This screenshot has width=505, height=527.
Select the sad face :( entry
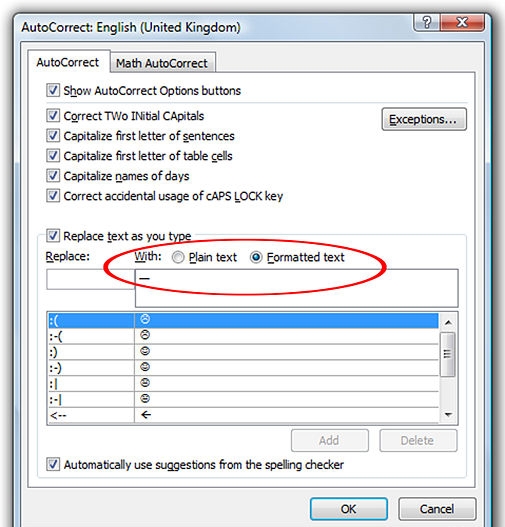[243, 320]
